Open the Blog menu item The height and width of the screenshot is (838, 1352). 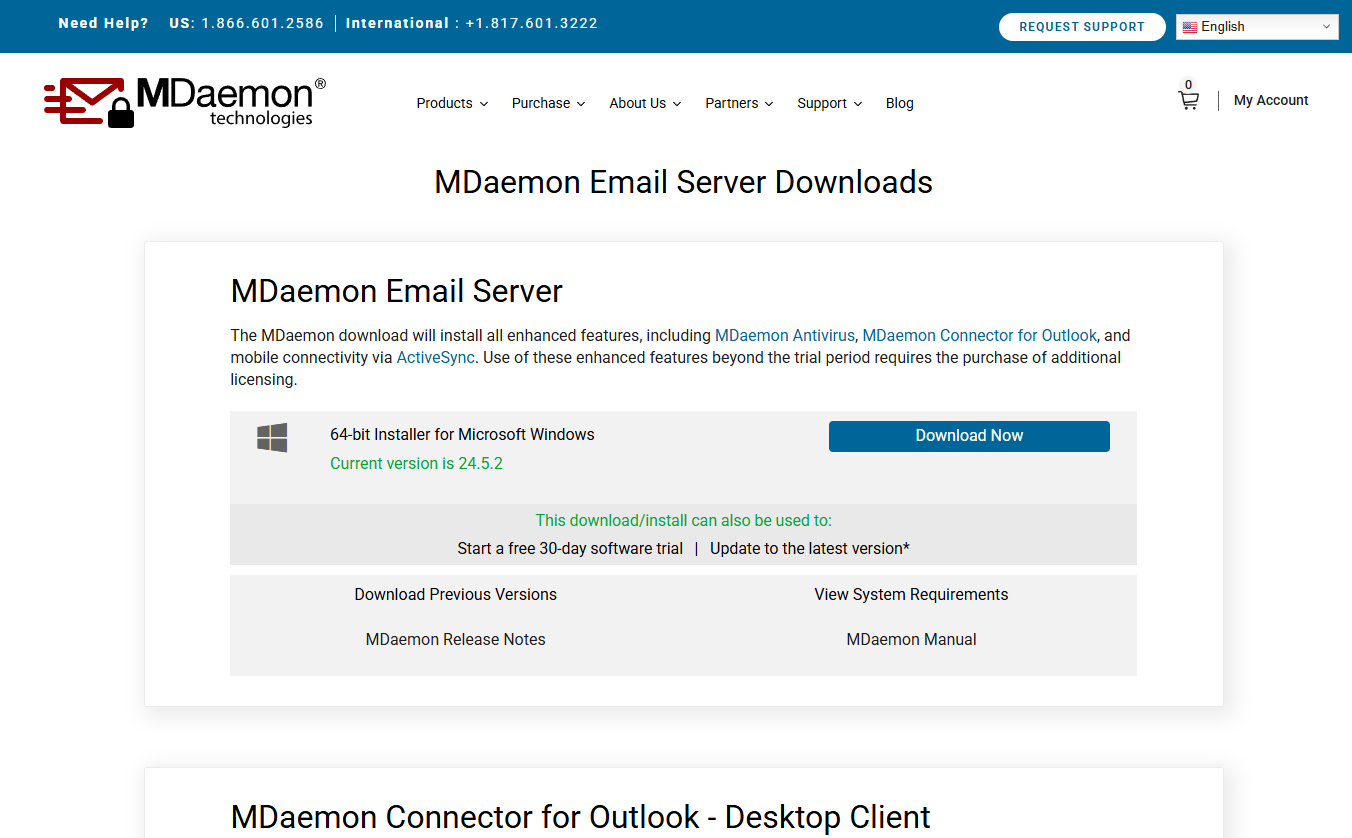[899, 103]
